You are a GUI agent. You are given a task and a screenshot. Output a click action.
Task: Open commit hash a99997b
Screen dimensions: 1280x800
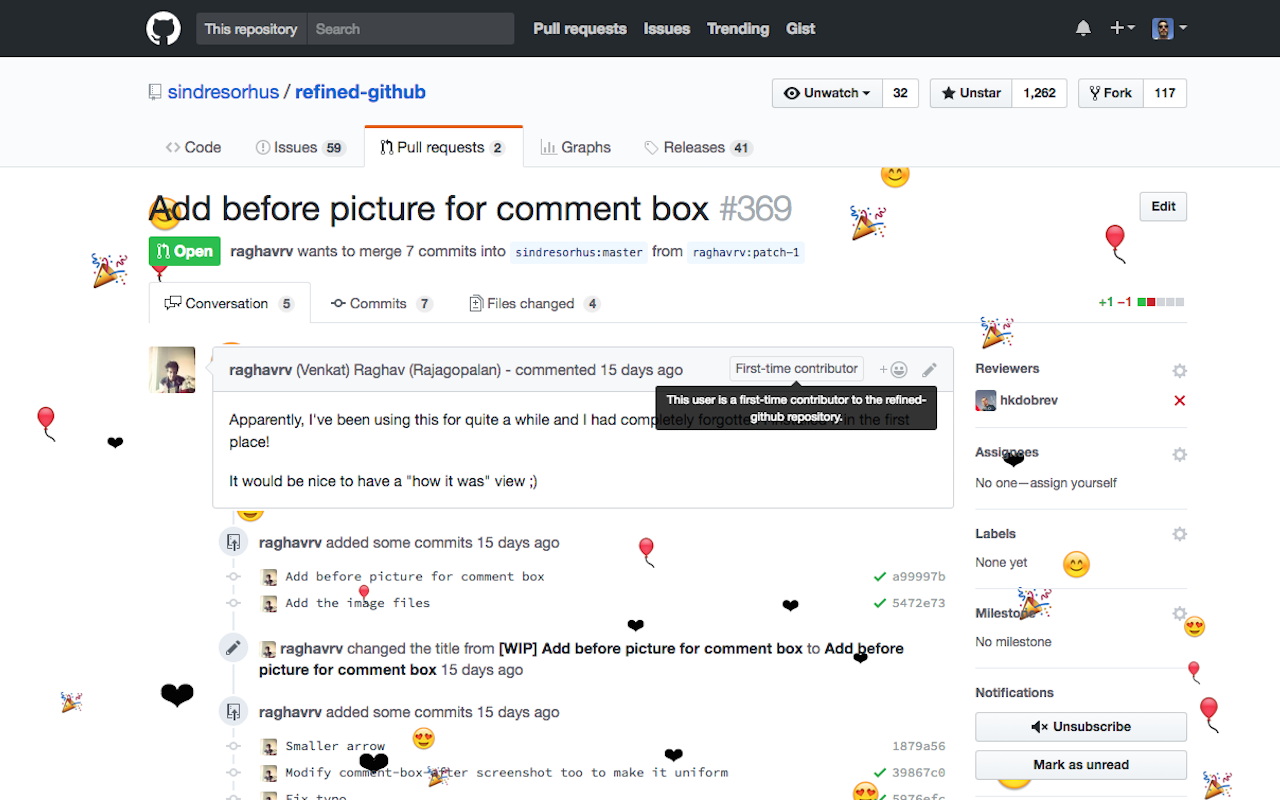coord(919,577)
